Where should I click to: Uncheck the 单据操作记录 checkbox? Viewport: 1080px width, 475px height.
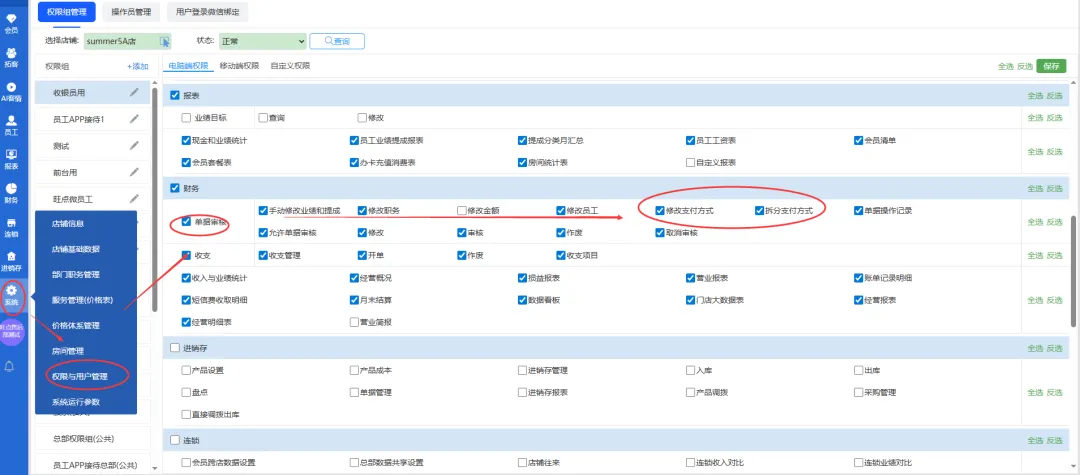(858, 210)
